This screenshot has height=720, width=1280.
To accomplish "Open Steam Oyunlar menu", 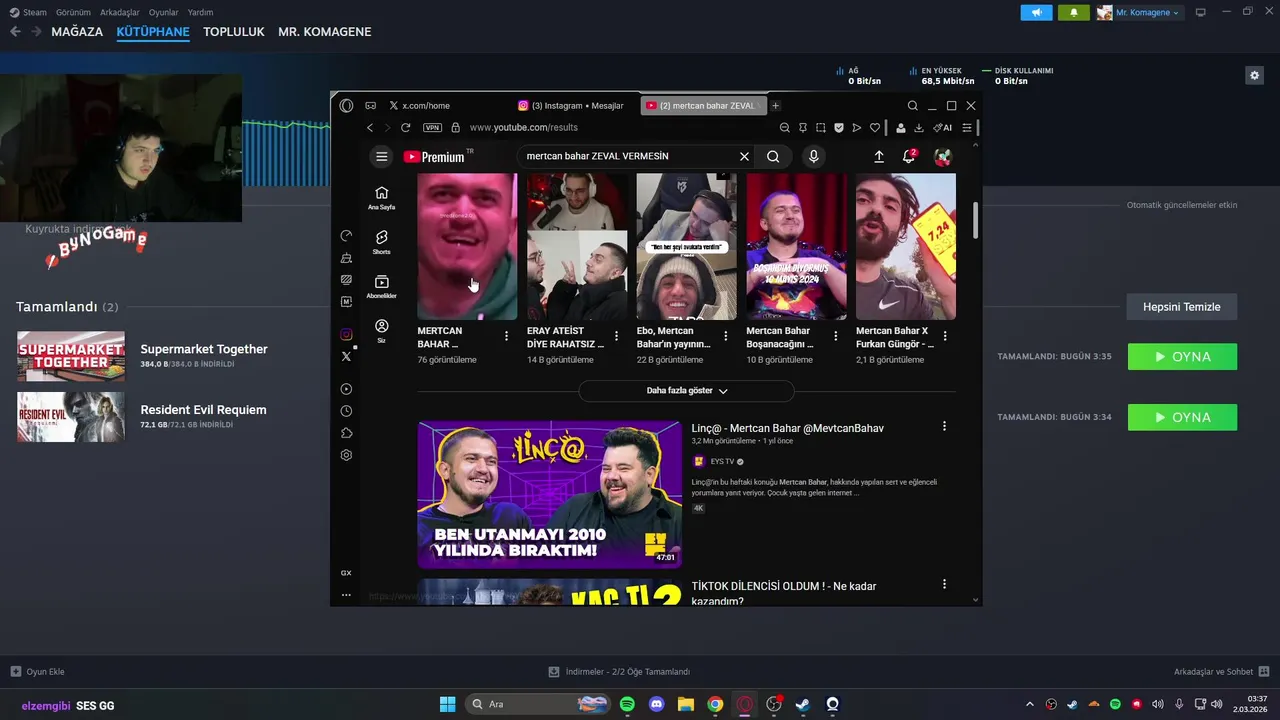I will pyautogui.click(x=164, y=12).
